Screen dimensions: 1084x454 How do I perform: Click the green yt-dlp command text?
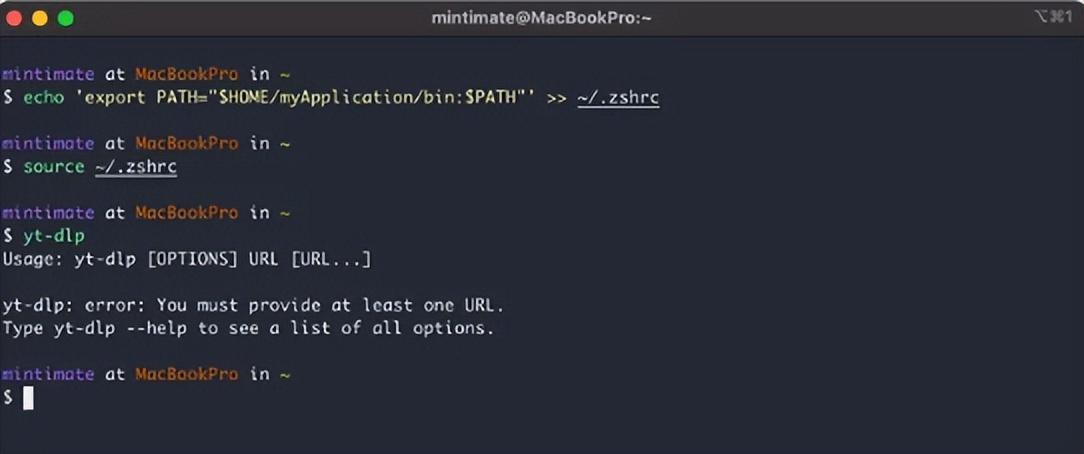click(x=54, y=236)
